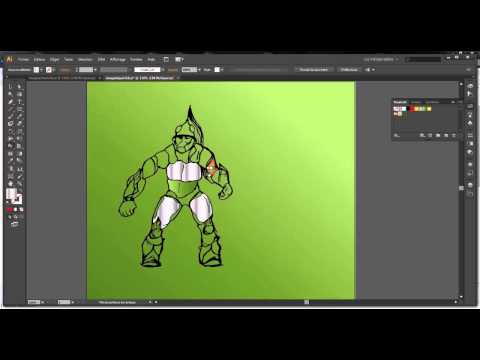Open the Objet menu
This screenshot has width=480, height=360.
54,60
